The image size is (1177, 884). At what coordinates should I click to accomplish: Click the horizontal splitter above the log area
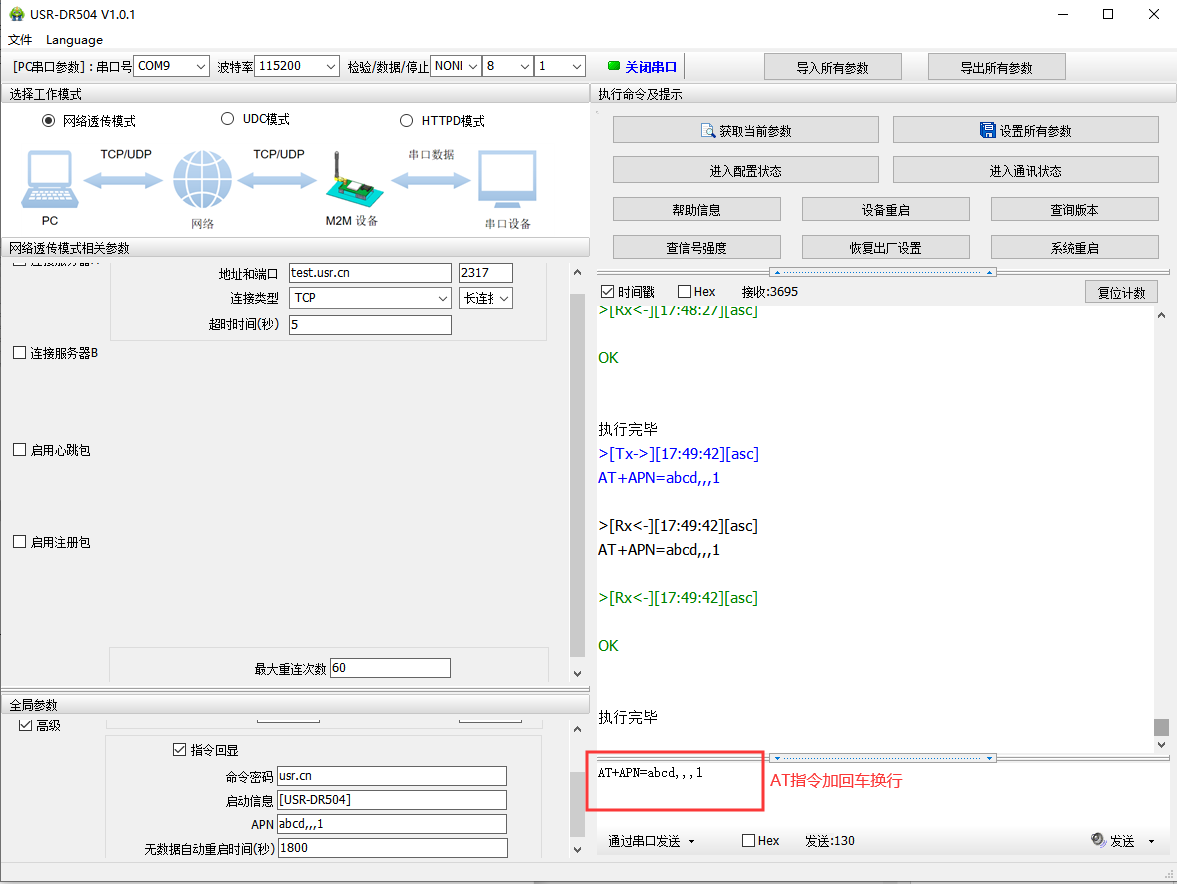coord(882,272)
